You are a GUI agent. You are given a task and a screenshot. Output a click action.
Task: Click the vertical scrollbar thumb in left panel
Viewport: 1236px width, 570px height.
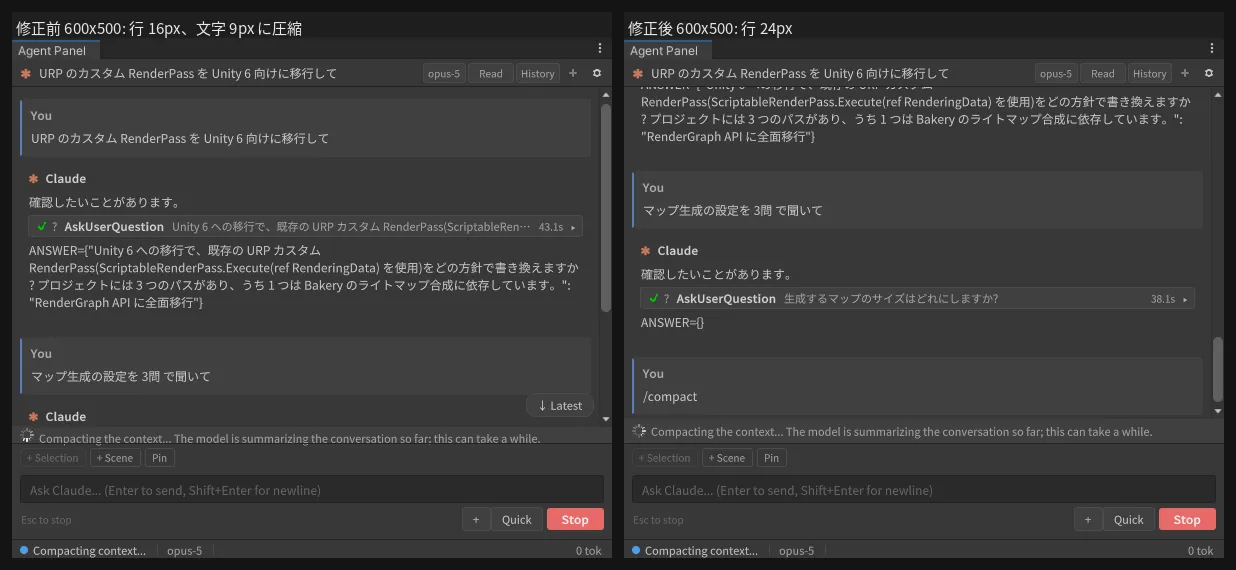[x=605, y=208]
